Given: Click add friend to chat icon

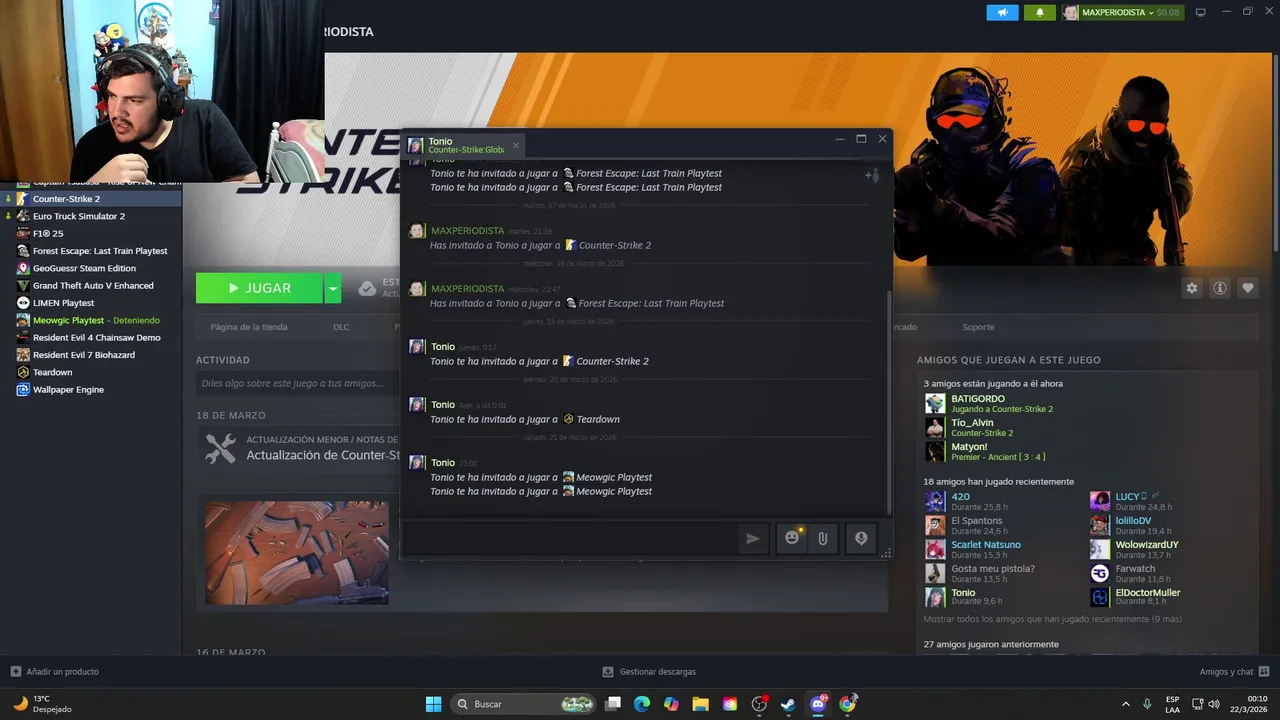Looking at the screenshot, I should pyautogui.click(x=872, y=175).
